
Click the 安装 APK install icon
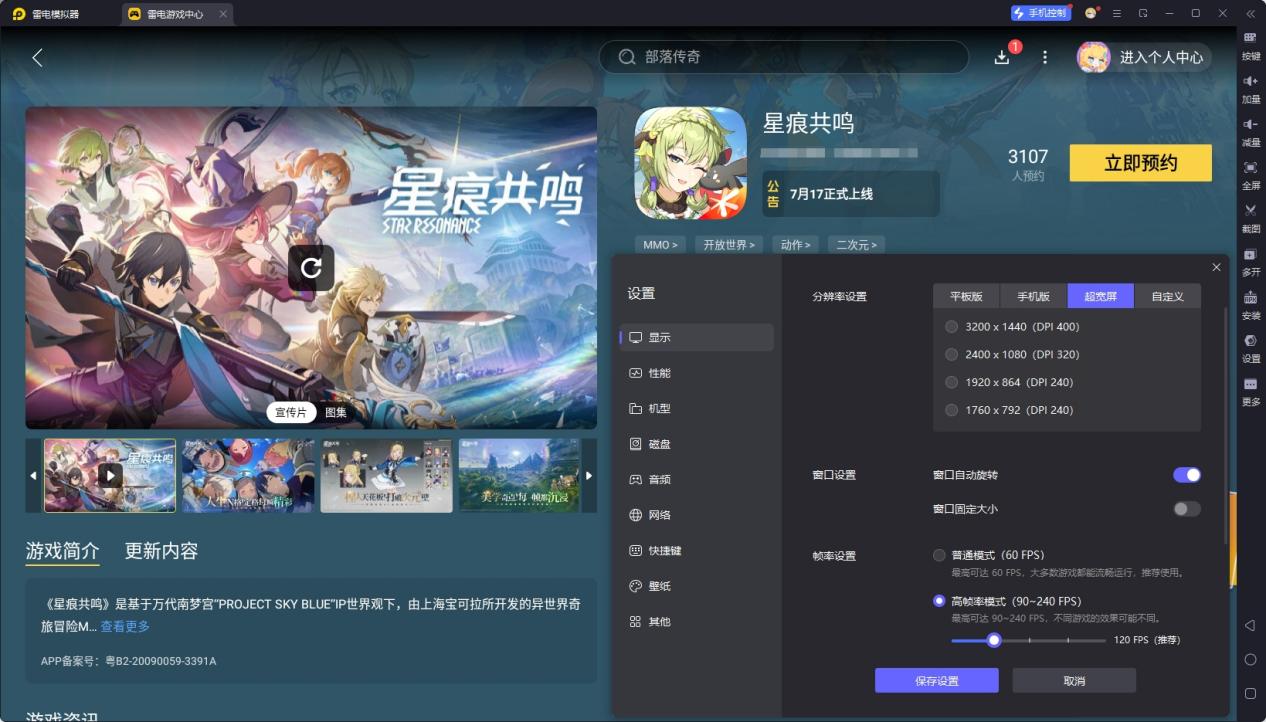[x=1250, y=297]
